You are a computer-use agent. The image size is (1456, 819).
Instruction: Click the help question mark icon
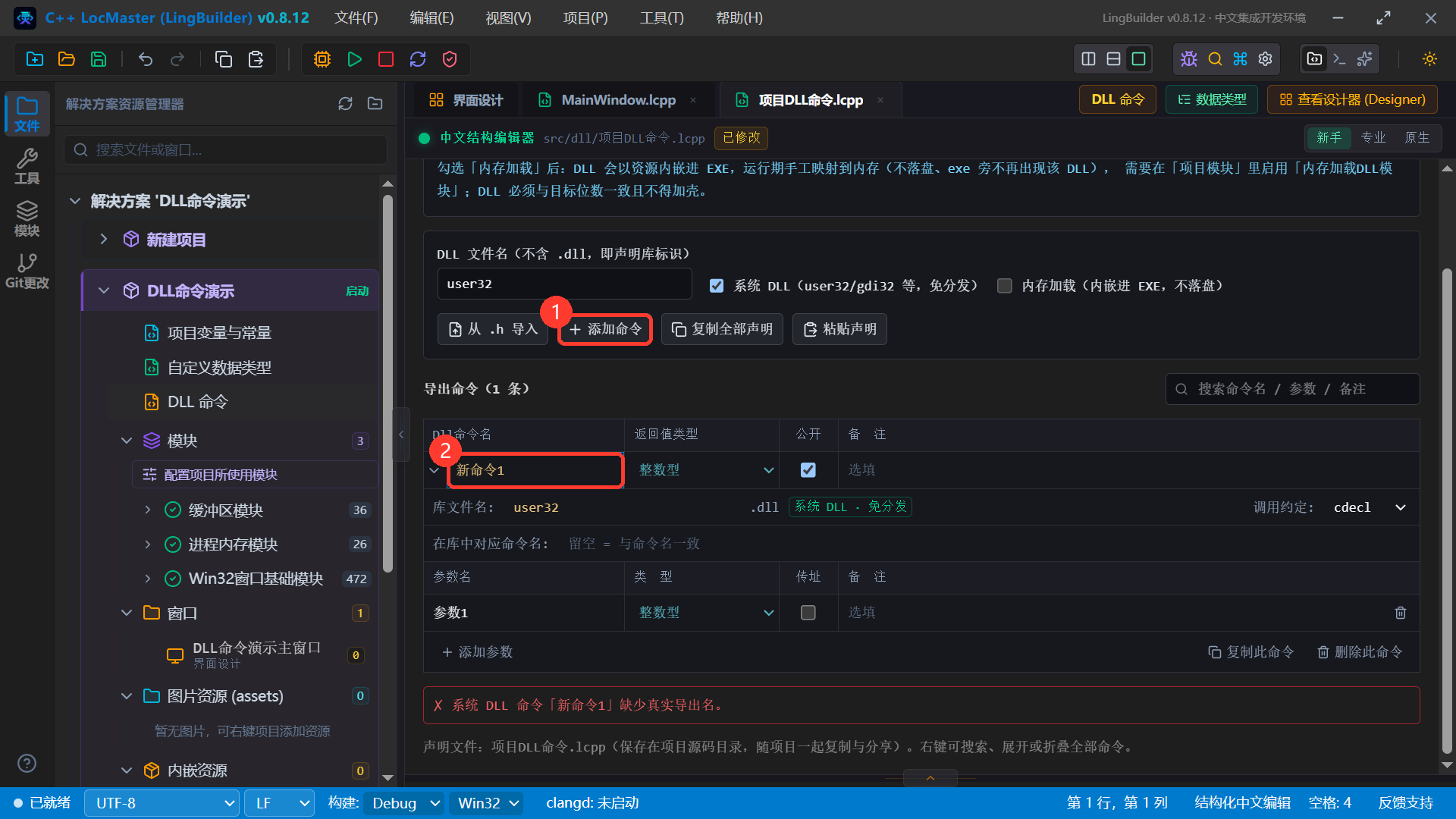click(27, 763)
